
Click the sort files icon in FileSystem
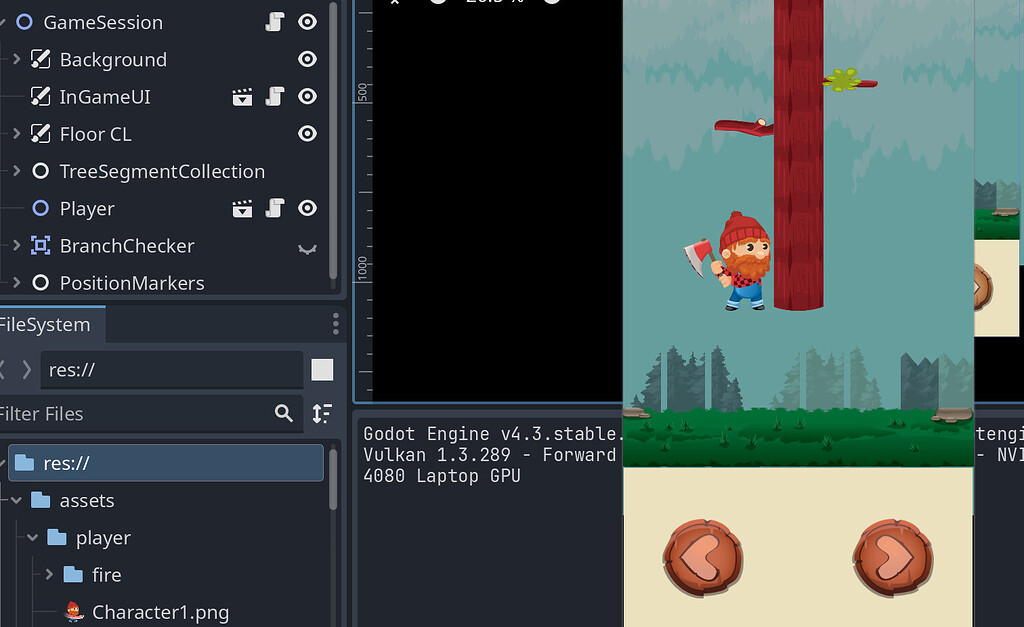point(322,413)
